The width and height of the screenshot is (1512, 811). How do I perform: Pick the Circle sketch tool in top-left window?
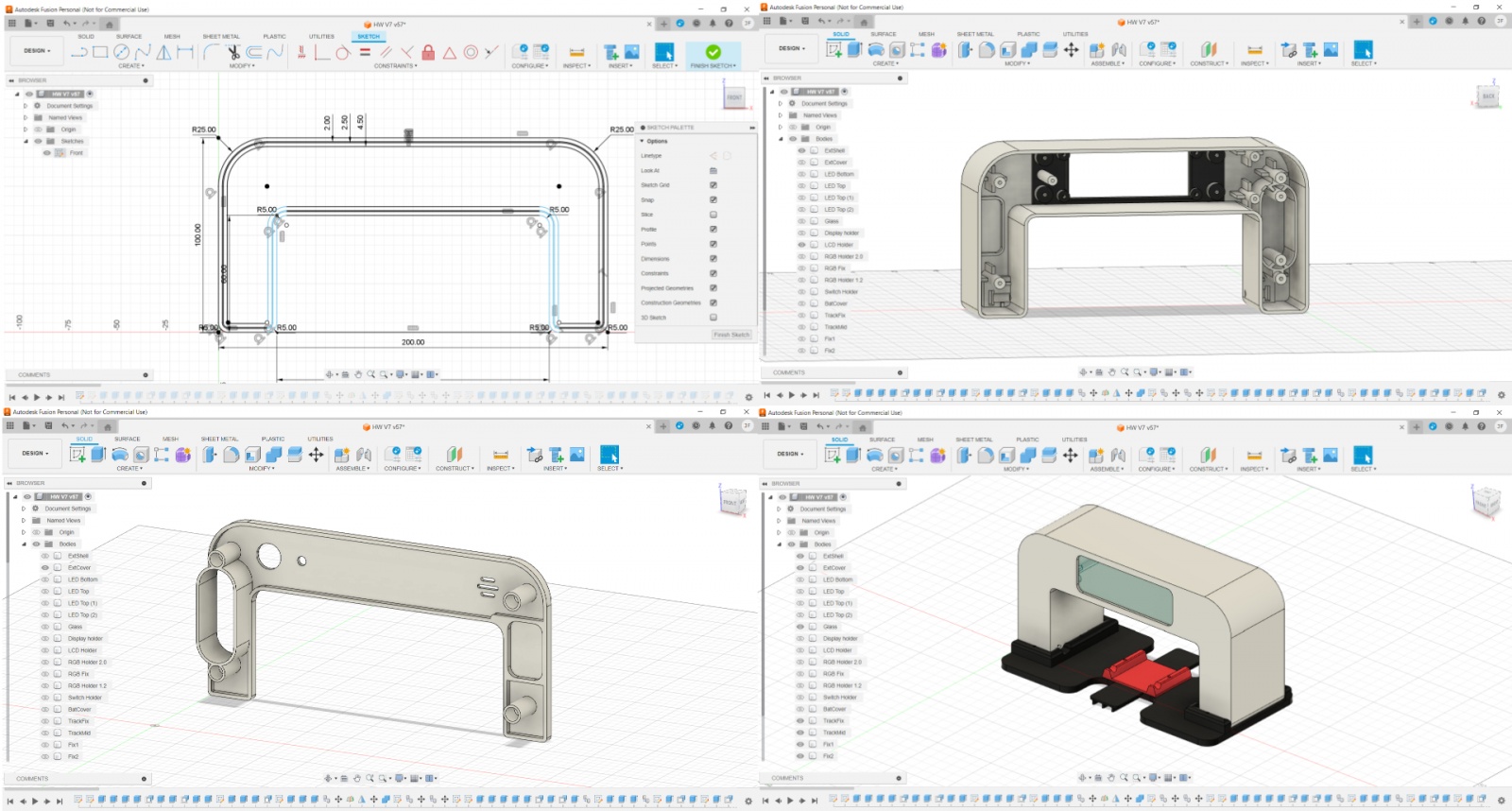click(x=121, y=52)
